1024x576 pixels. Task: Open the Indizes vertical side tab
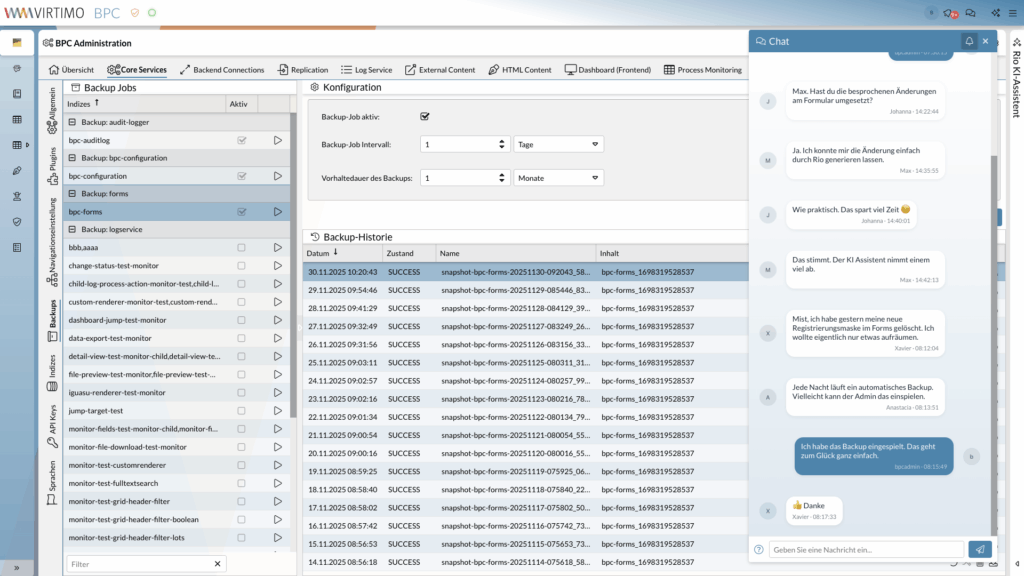[x=52, y=365]
